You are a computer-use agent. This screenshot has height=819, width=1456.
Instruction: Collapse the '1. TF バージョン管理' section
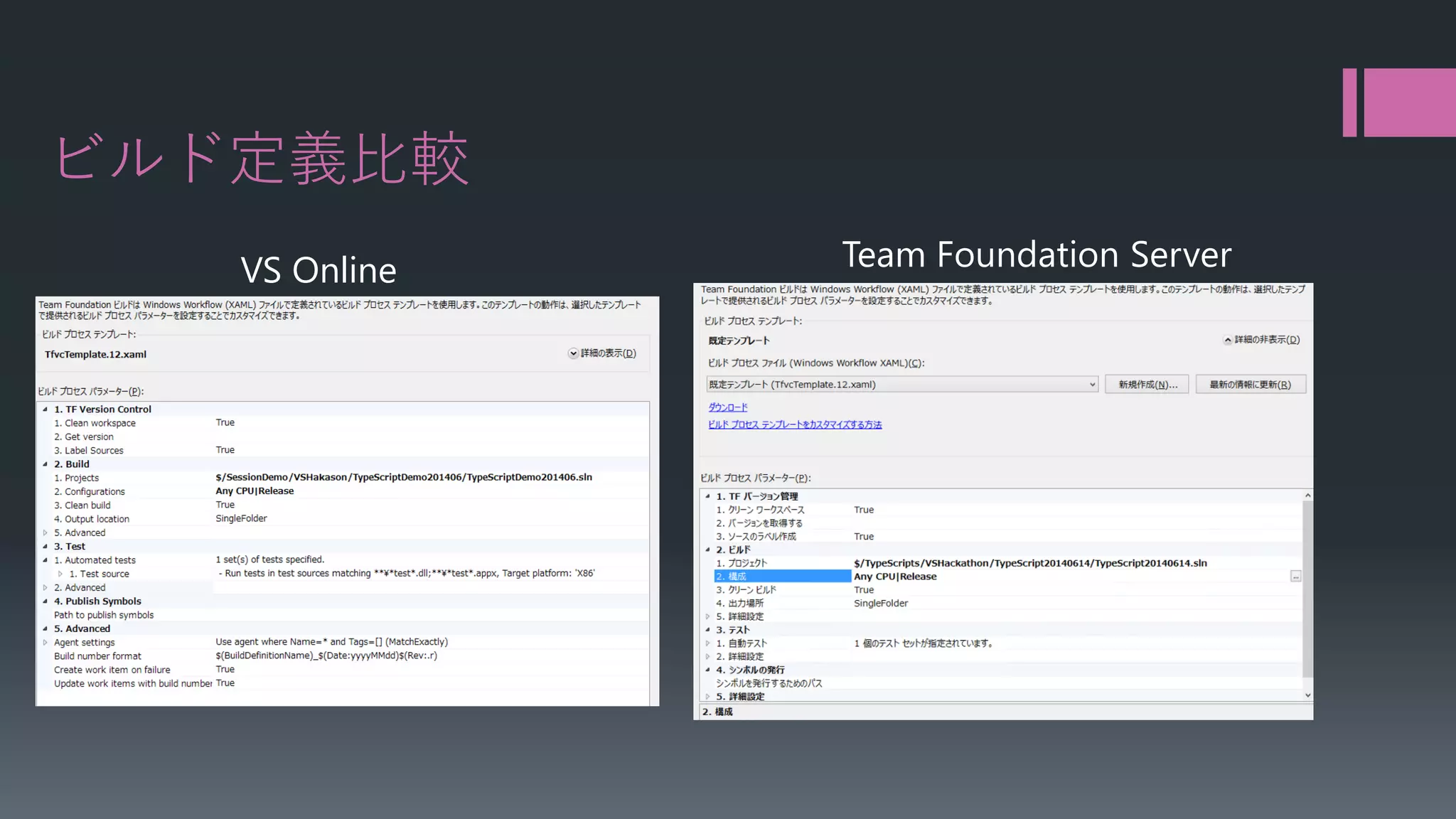pos(707,496)
